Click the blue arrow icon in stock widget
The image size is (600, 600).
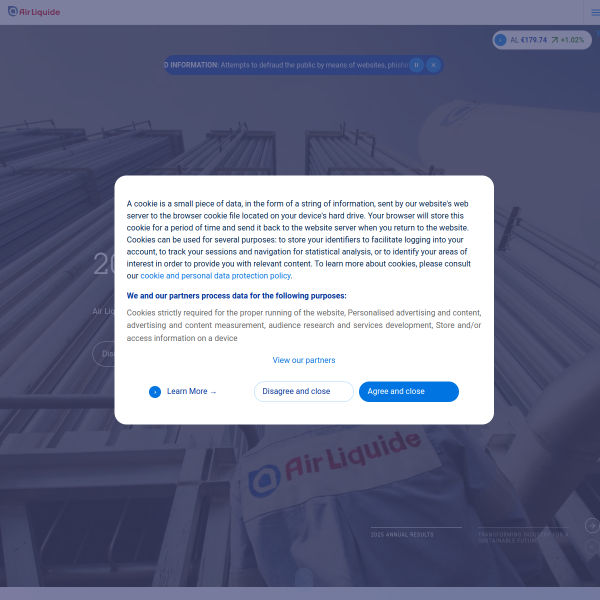500,40
